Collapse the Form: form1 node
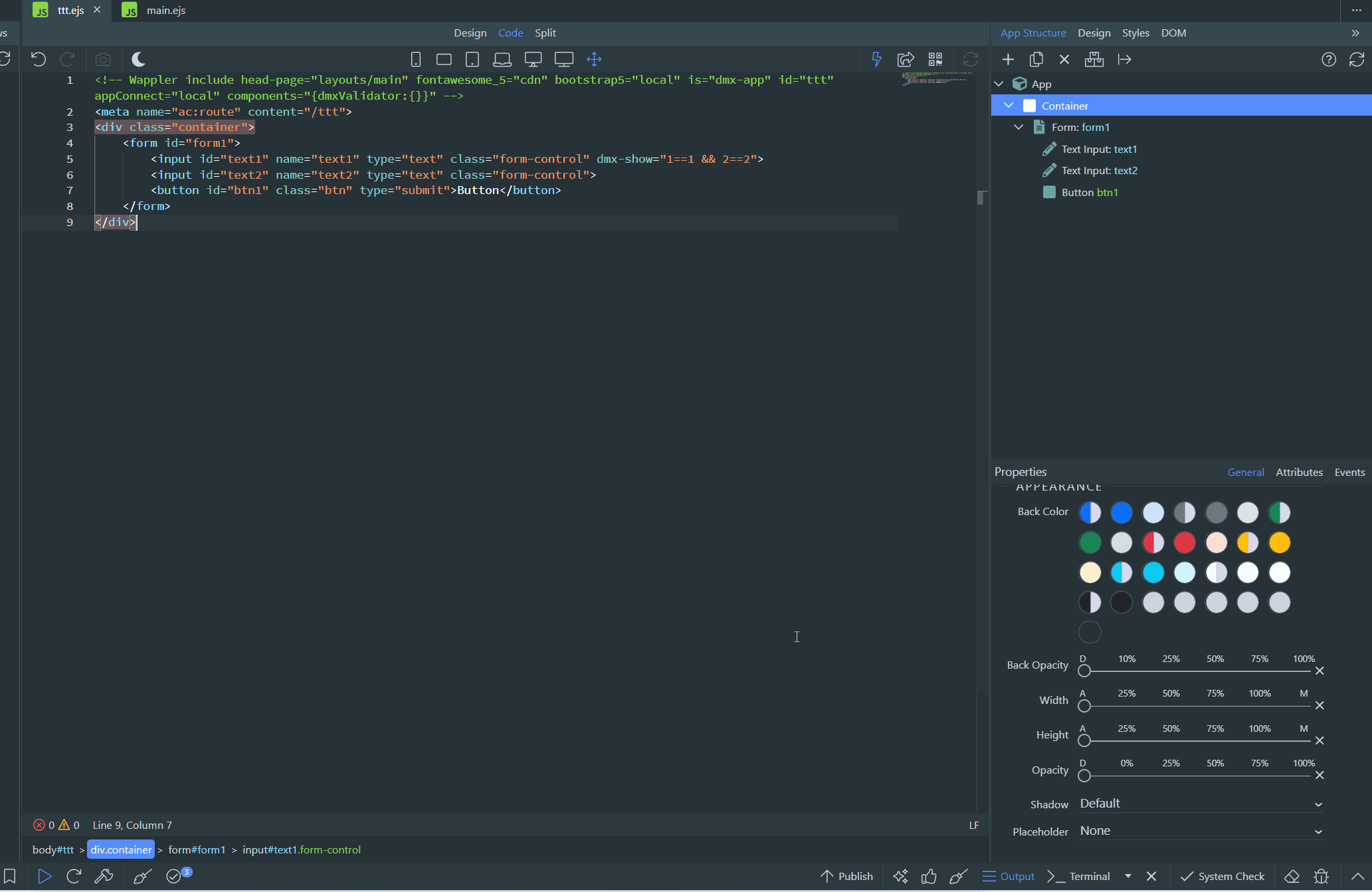This screenshot has height=892, width=1372. pyautogui.click(x=1019, y=127)
